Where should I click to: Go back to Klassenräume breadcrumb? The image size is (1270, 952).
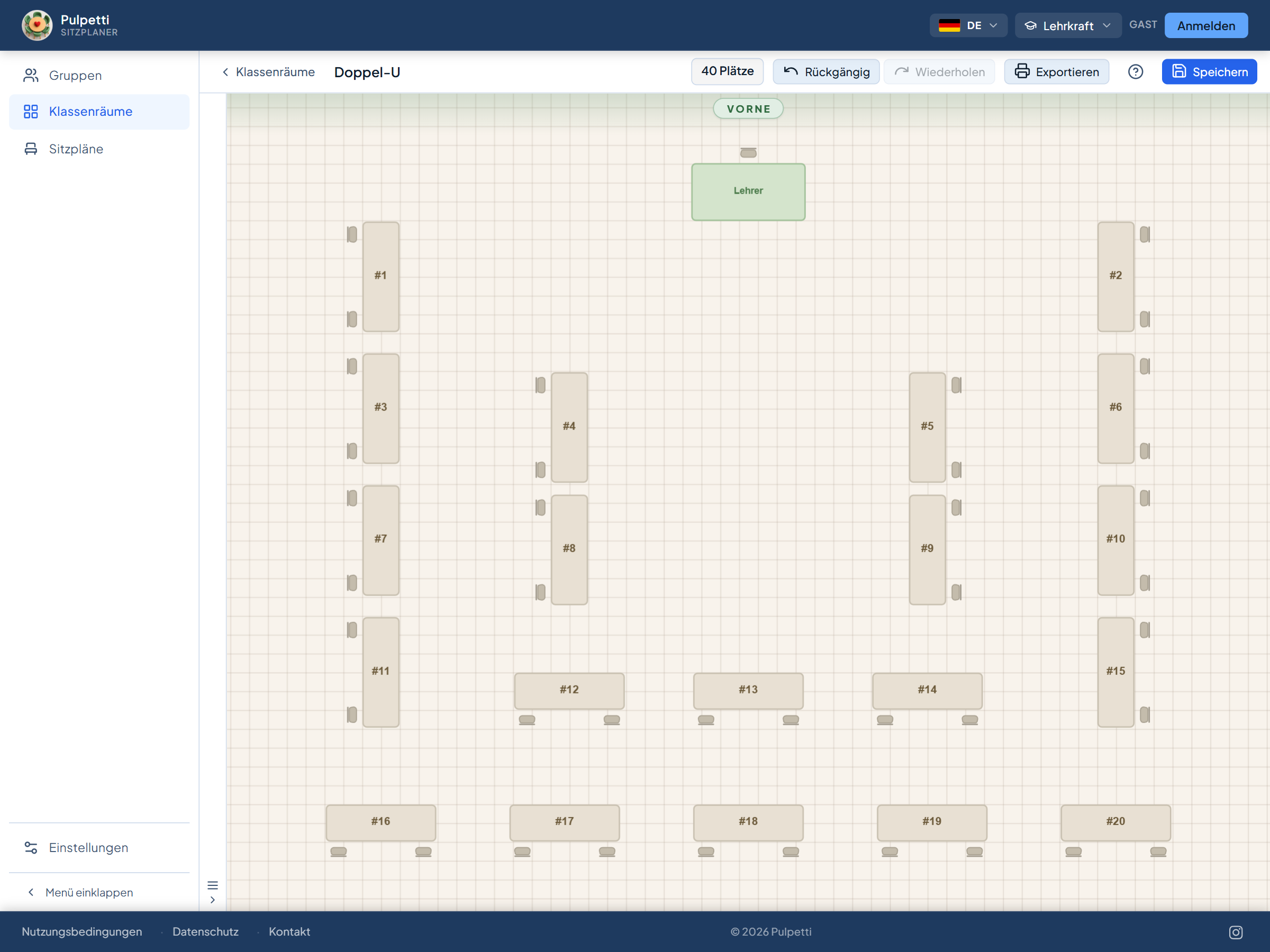(x=268, y=72)
